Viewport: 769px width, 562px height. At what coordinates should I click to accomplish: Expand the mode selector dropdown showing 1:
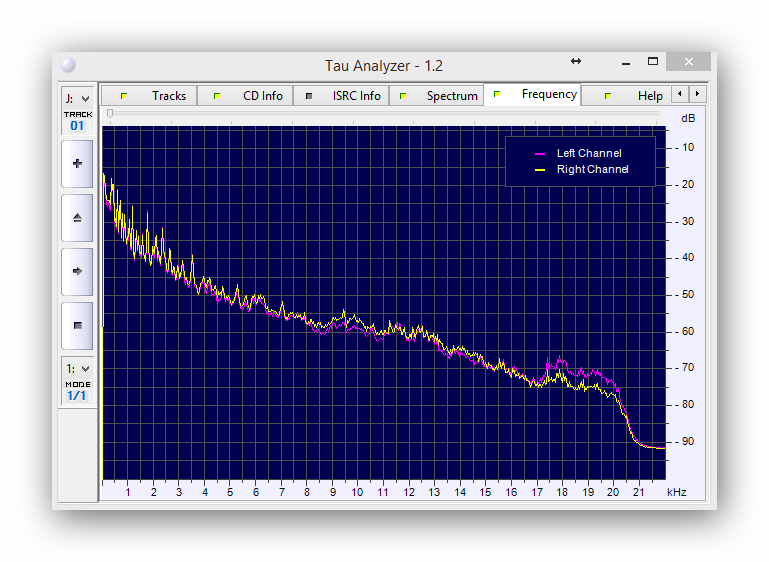(77, 368)
